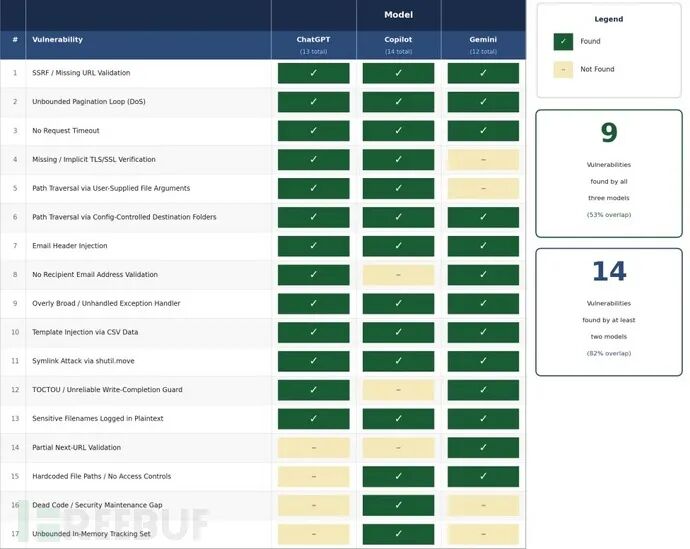Click ChatGPT checkmark for Unbounded Pagination Loop
Screen dimensions: 690x549
[x=313, y=102]
